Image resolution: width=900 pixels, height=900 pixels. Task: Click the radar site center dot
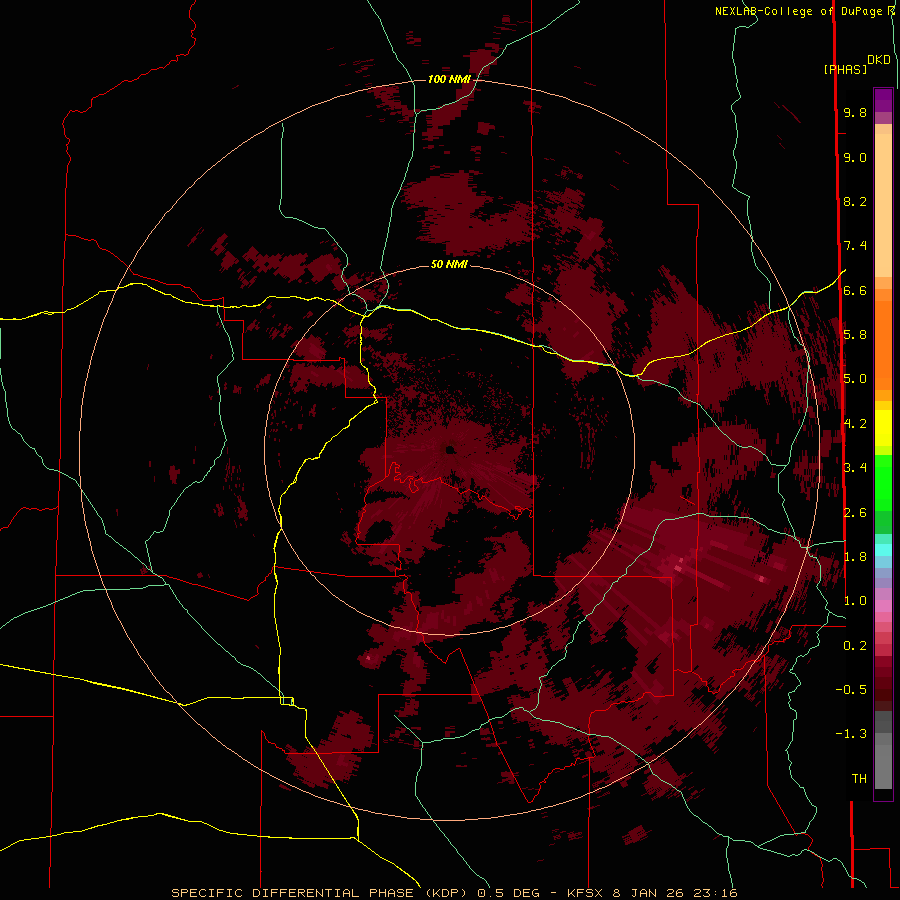tap(450, 450)
